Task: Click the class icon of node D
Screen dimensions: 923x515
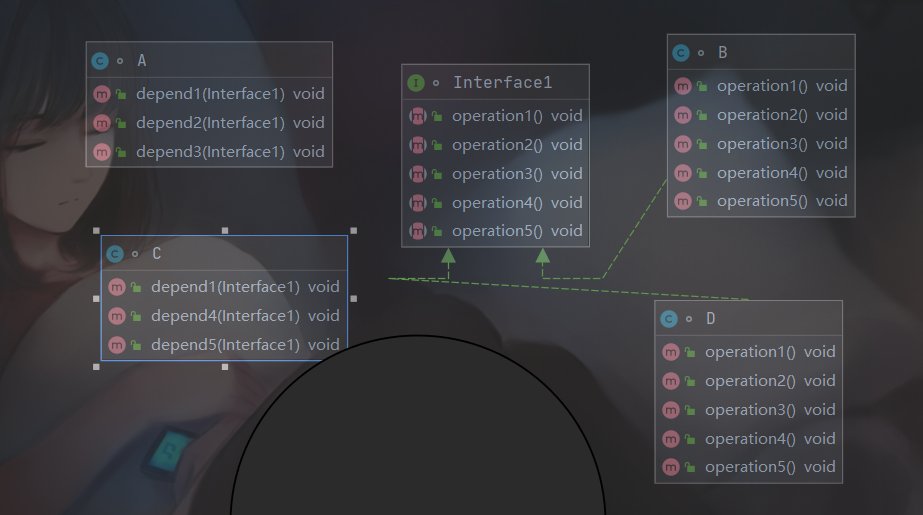Action: [669, 319]
